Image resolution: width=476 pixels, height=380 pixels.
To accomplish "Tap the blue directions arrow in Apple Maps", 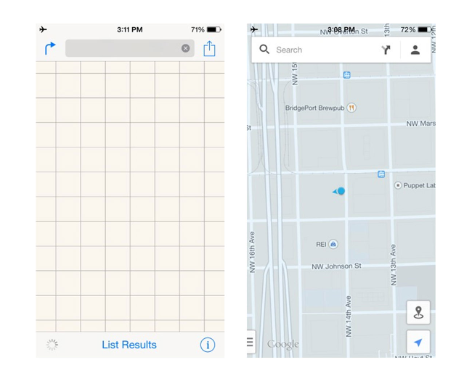I will [x=50, y=48].
